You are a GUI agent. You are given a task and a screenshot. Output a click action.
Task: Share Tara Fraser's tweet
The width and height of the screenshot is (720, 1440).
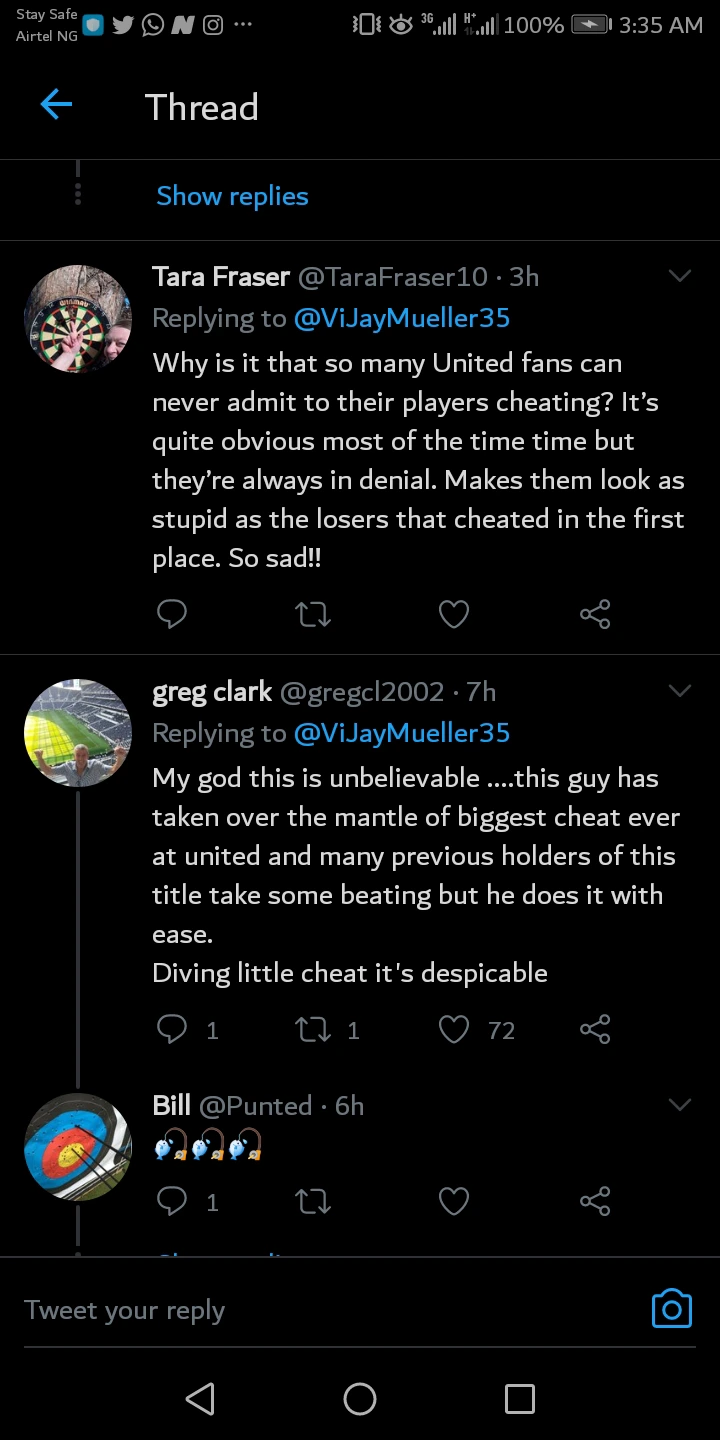595,613
